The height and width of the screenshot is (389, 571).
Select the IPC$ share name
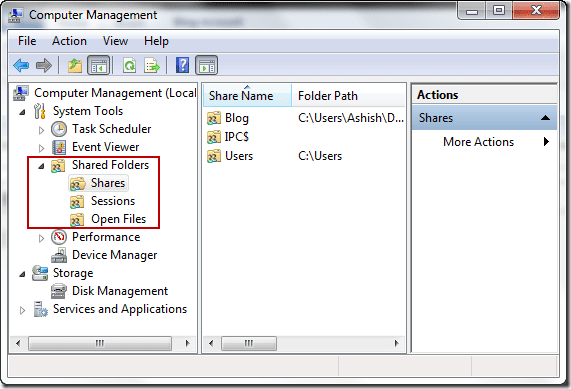[x=237, y=137]
